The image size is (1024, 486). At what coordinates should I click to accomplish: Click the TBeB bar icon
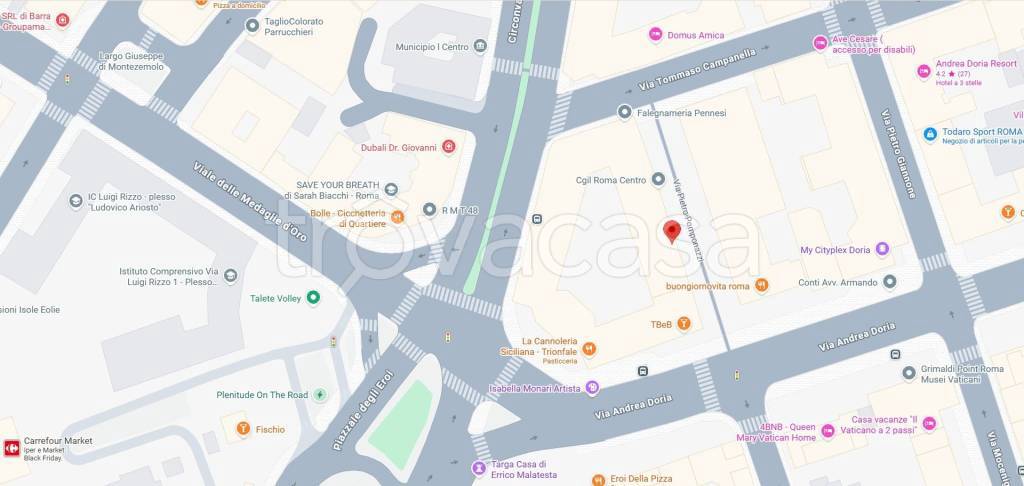(684, 323)
